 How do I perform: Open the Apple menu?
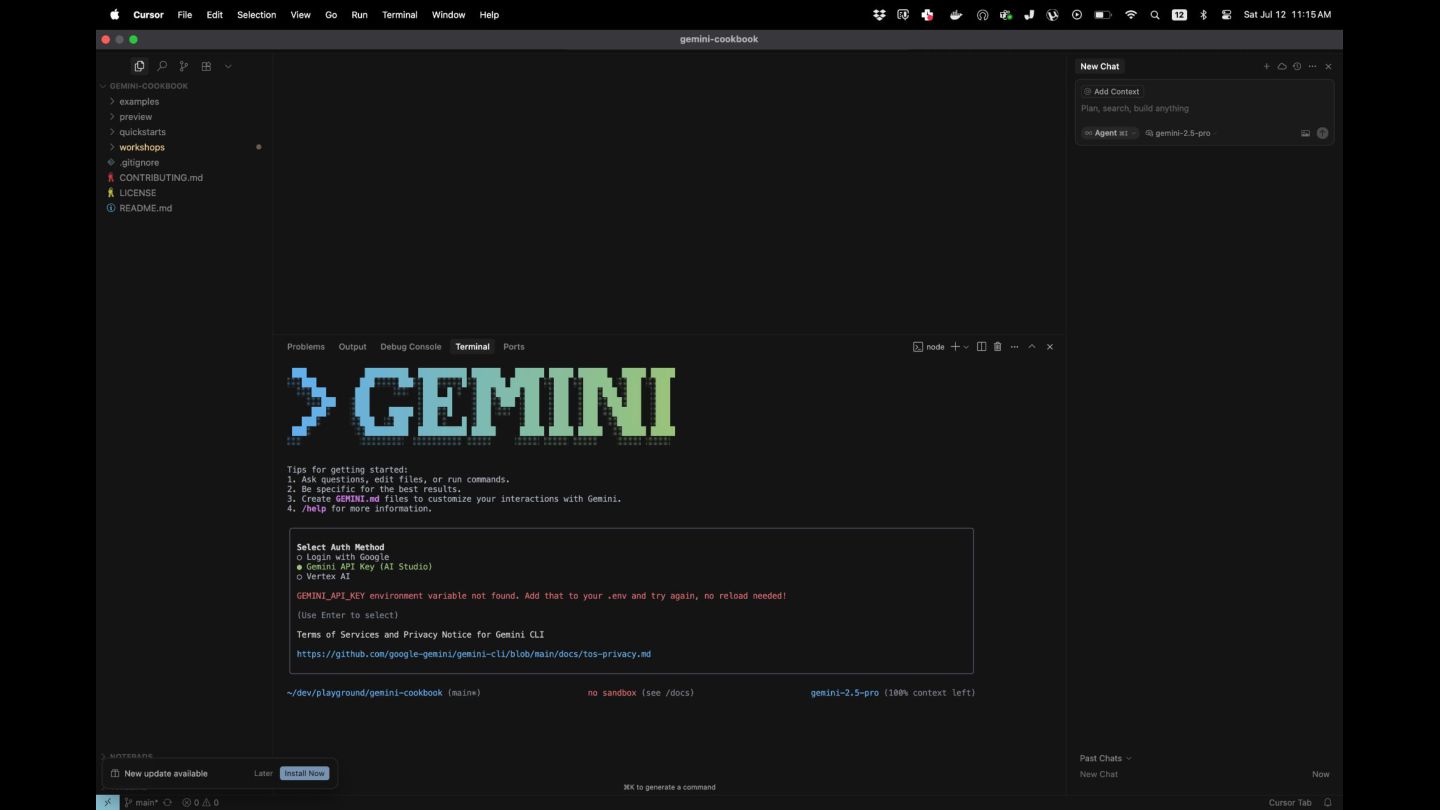(x=114, y=15)
